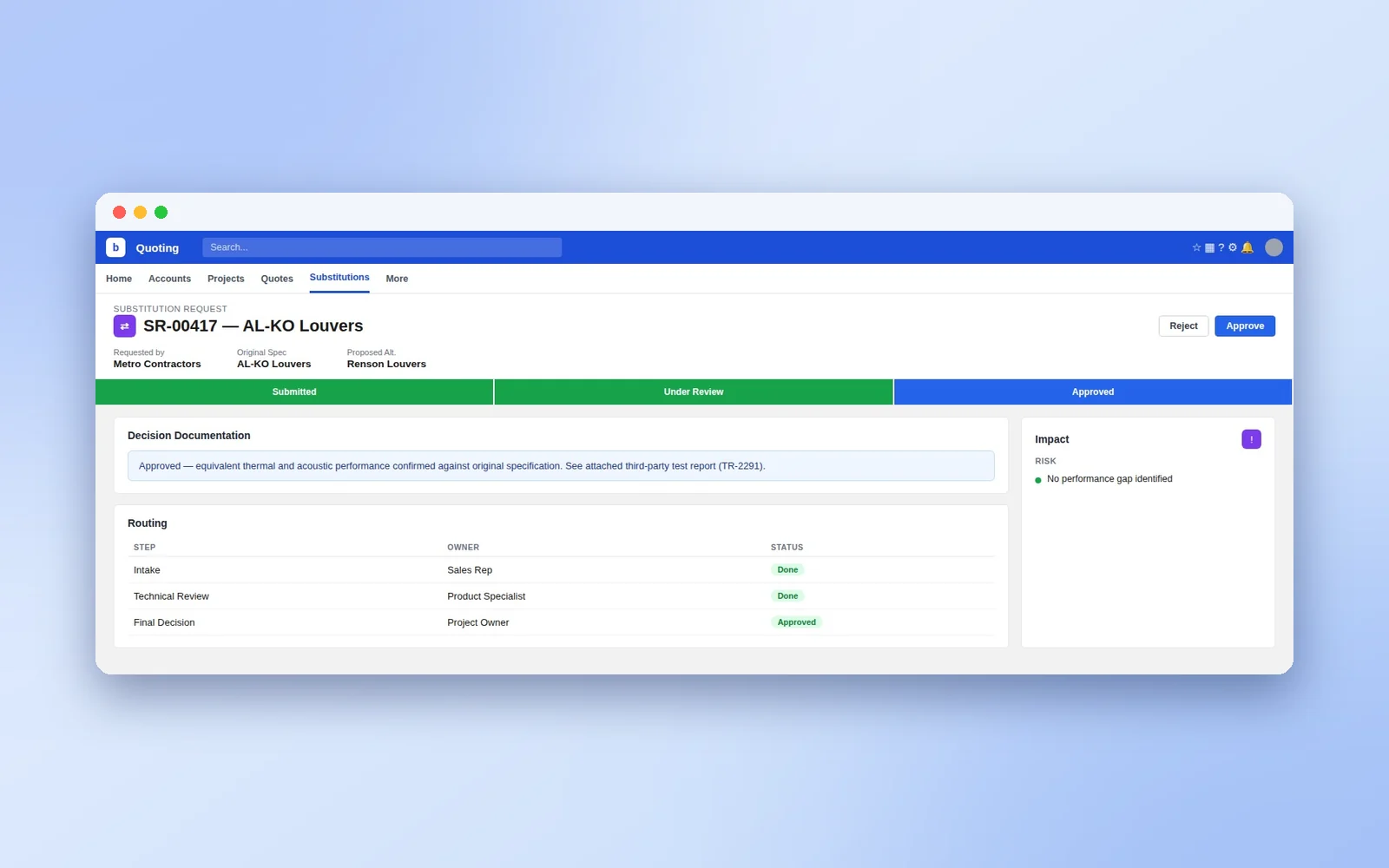The width and height of the screenshot is (1389, 868).
Task: Click the Approved status badge in Routing
Action: [796, 622]
